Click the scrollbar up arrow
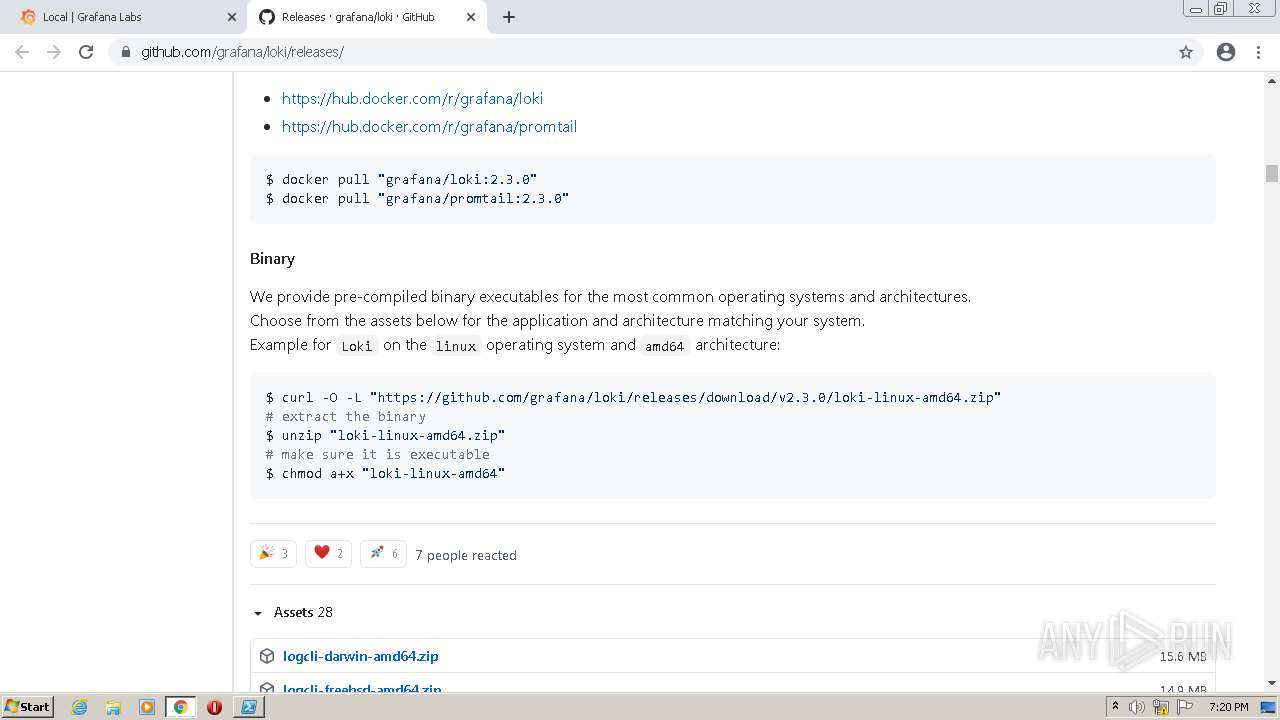Viewport: 1280px width, 720px height. 1272,79
